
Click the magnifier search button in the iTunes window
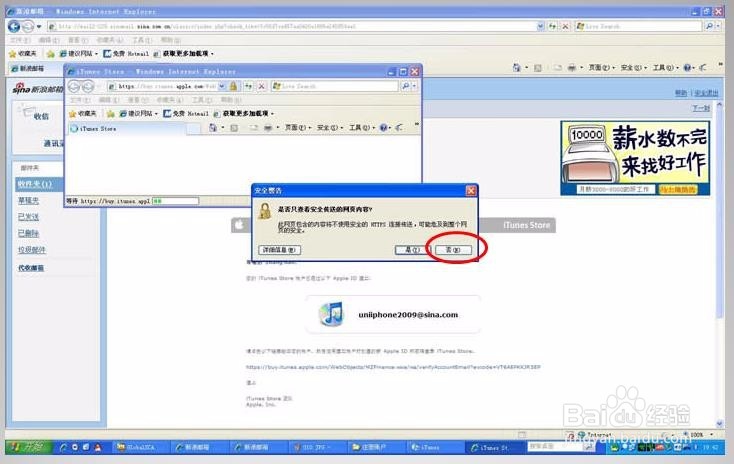[x=405, y=87]
